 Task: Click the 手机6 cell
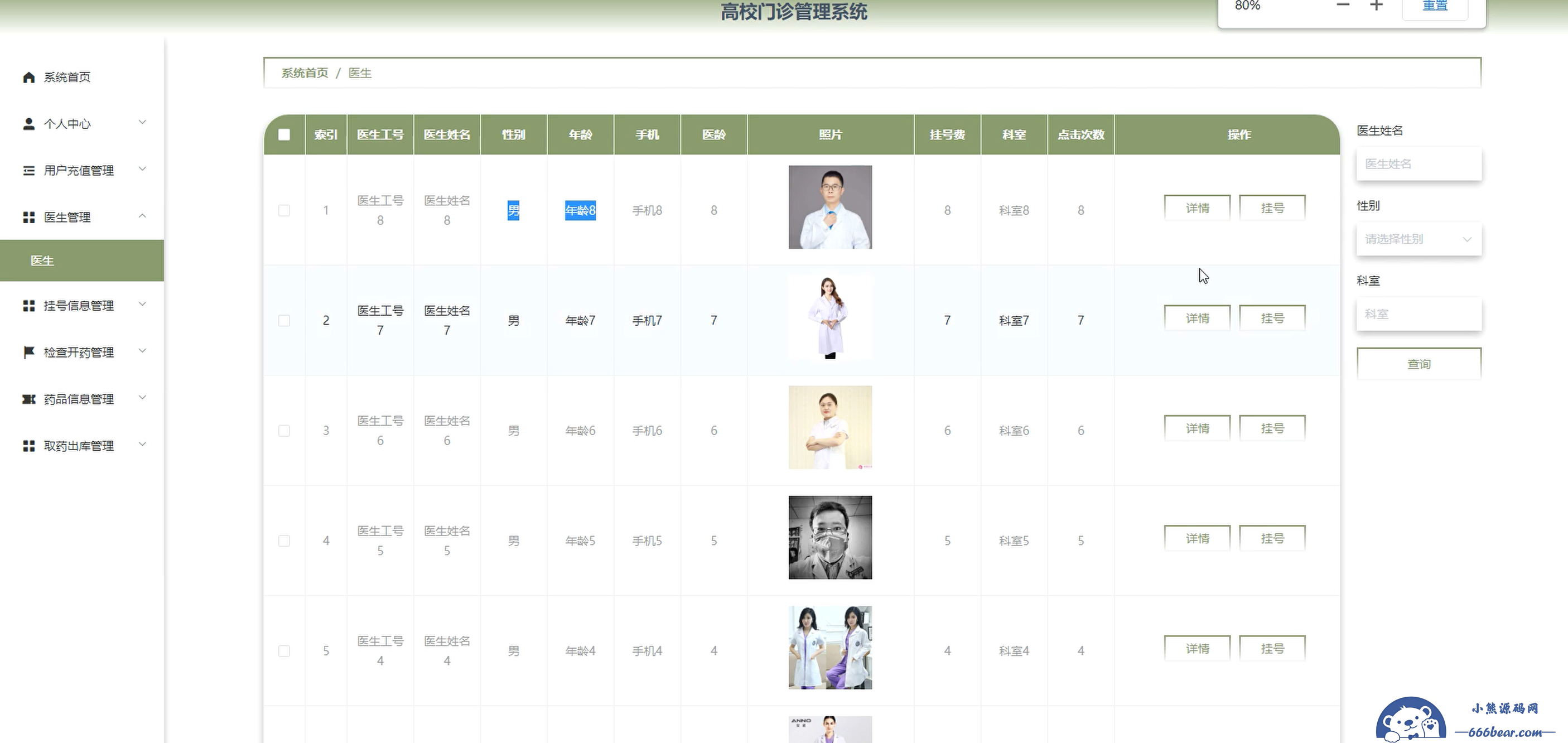(x=647, y=431)
